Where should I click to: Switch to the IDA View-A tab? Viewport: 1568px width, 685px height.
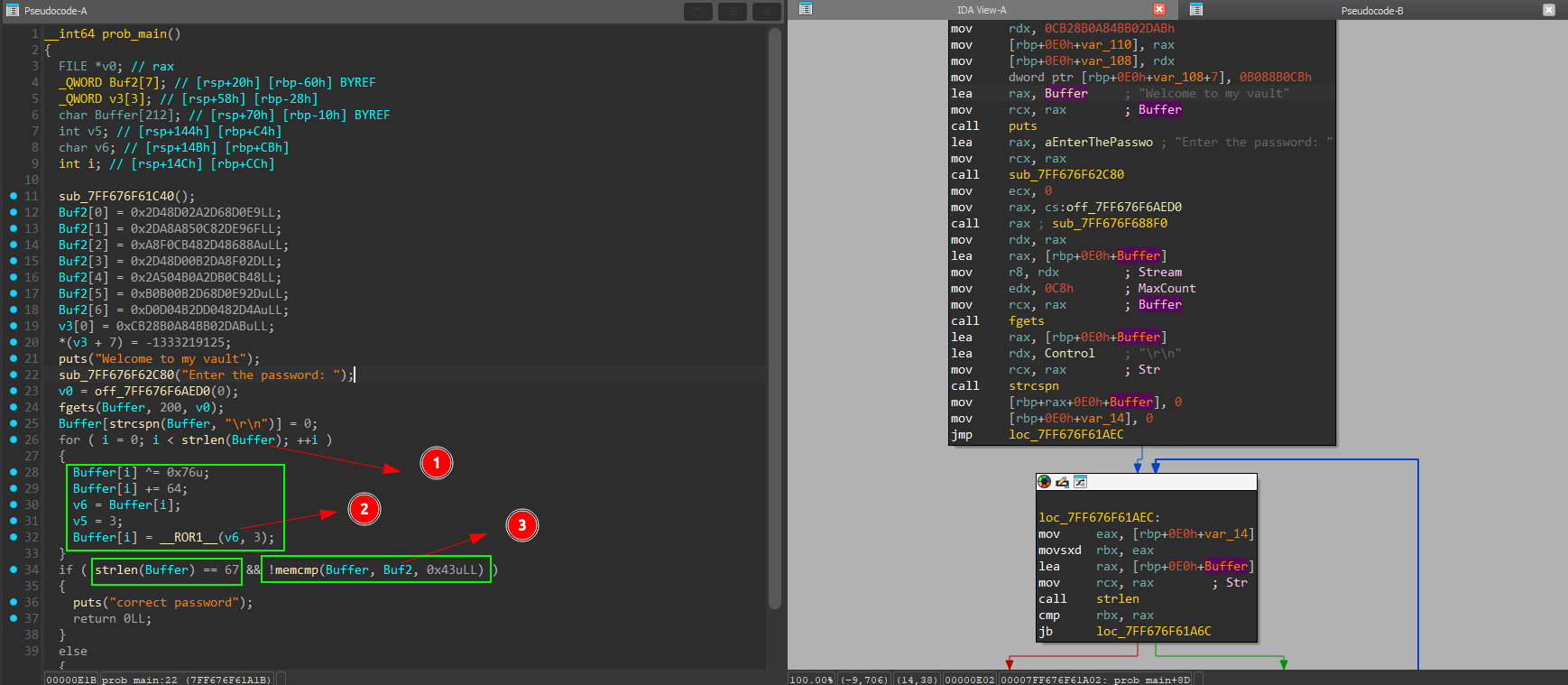coord(982,10)
